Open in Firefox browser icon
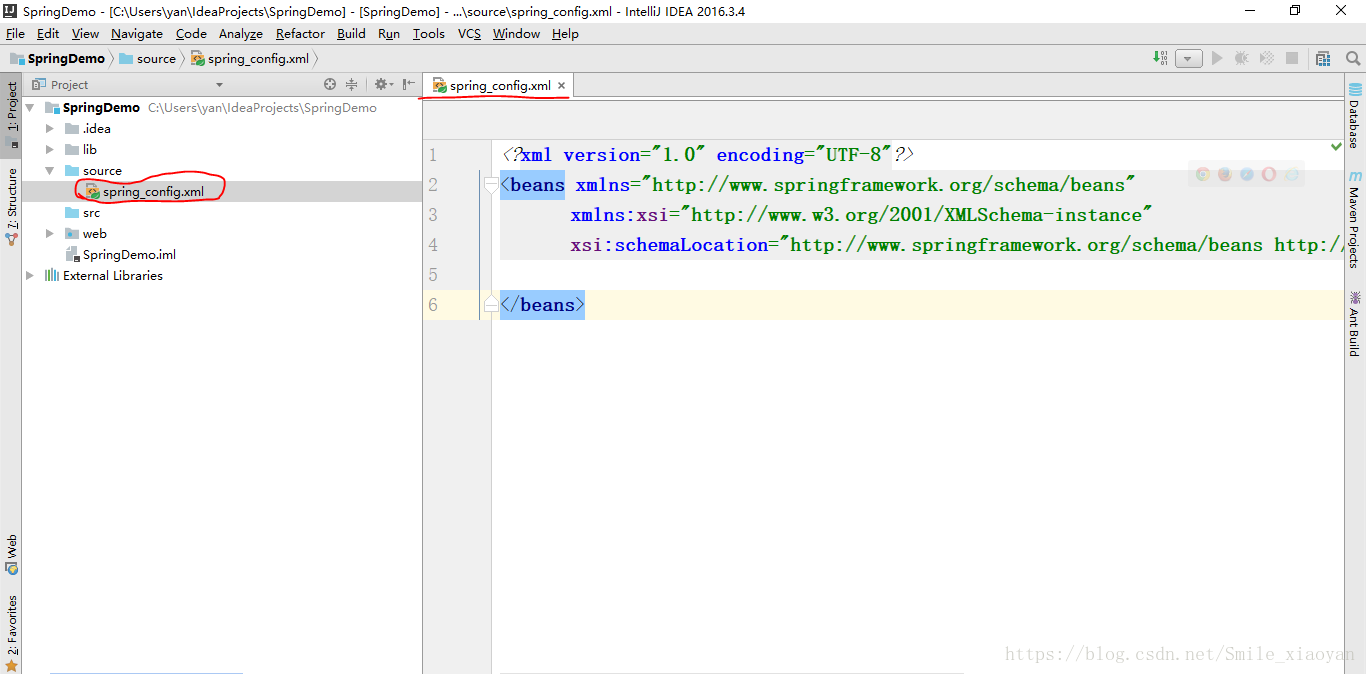The height and width of the screenshot is (674, 1366). (x=1225, y=174)
